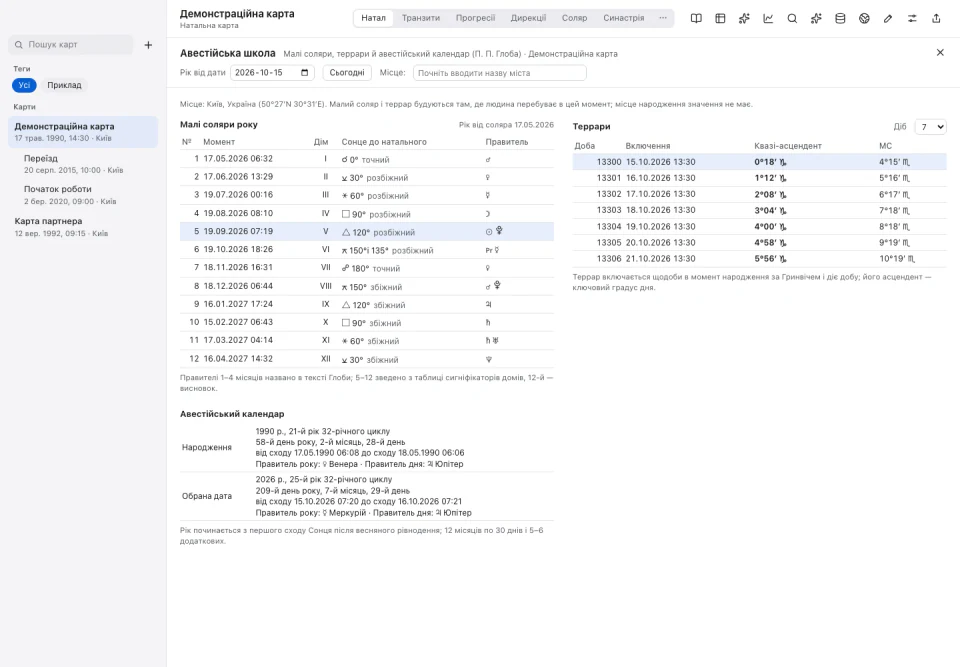Select Демонстраційна карта in the sidebar
This screenshot has width=960, height=667.
tap(83, 132)
